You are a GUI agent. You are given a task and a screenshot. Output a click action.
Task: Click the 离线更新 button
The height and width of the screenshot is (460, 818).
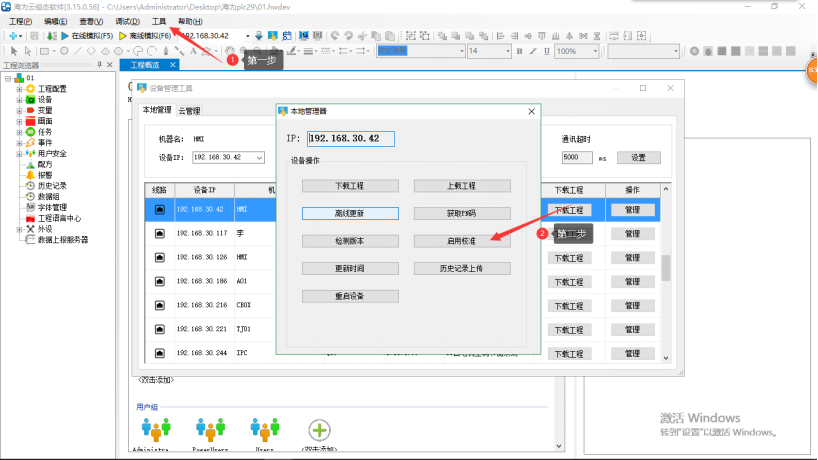tap(350, 213)
